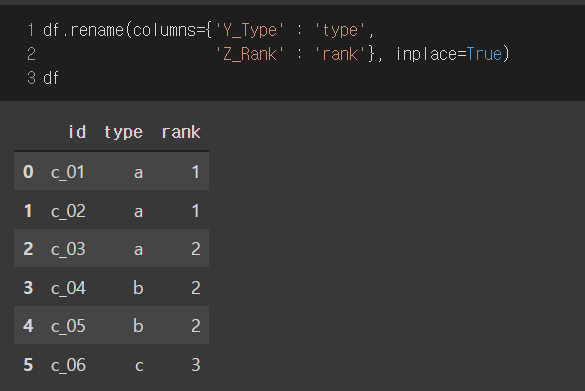The image size is (585, 391).
Task: Select cell c_05 in the table
Action: (68, 326)
